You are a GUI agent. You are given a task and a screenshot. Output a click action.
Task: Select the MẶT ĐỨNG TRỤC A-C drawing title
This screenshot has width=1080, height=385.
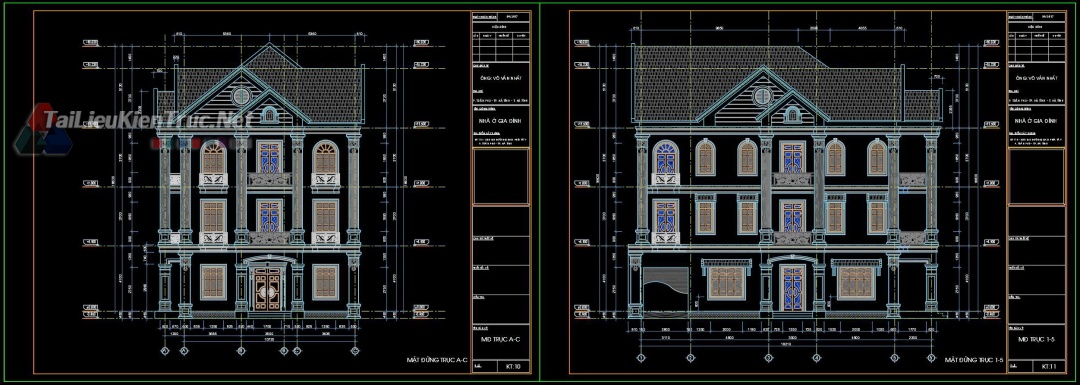(437, 360)
